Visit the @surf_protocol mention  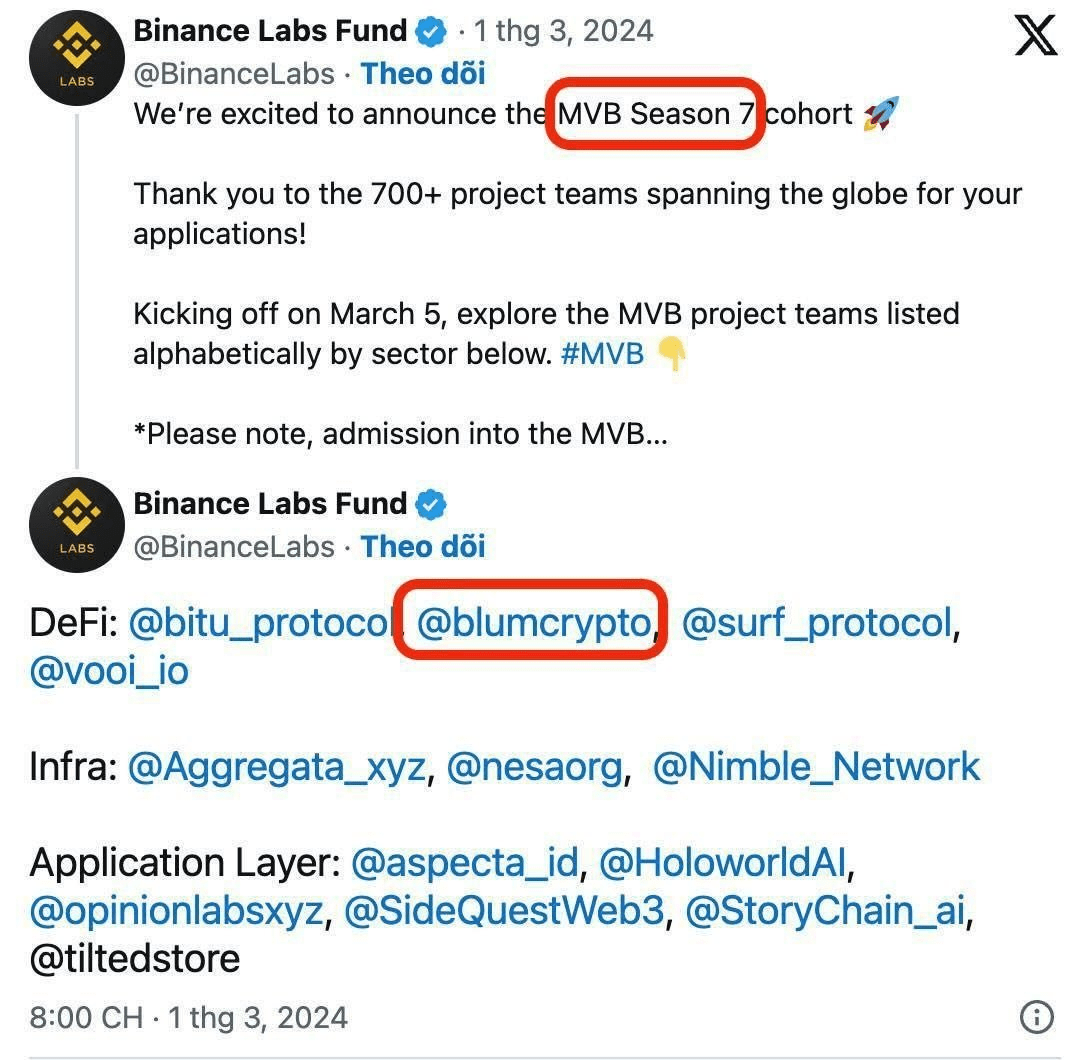pyautogui.click(x=815, y=623)
